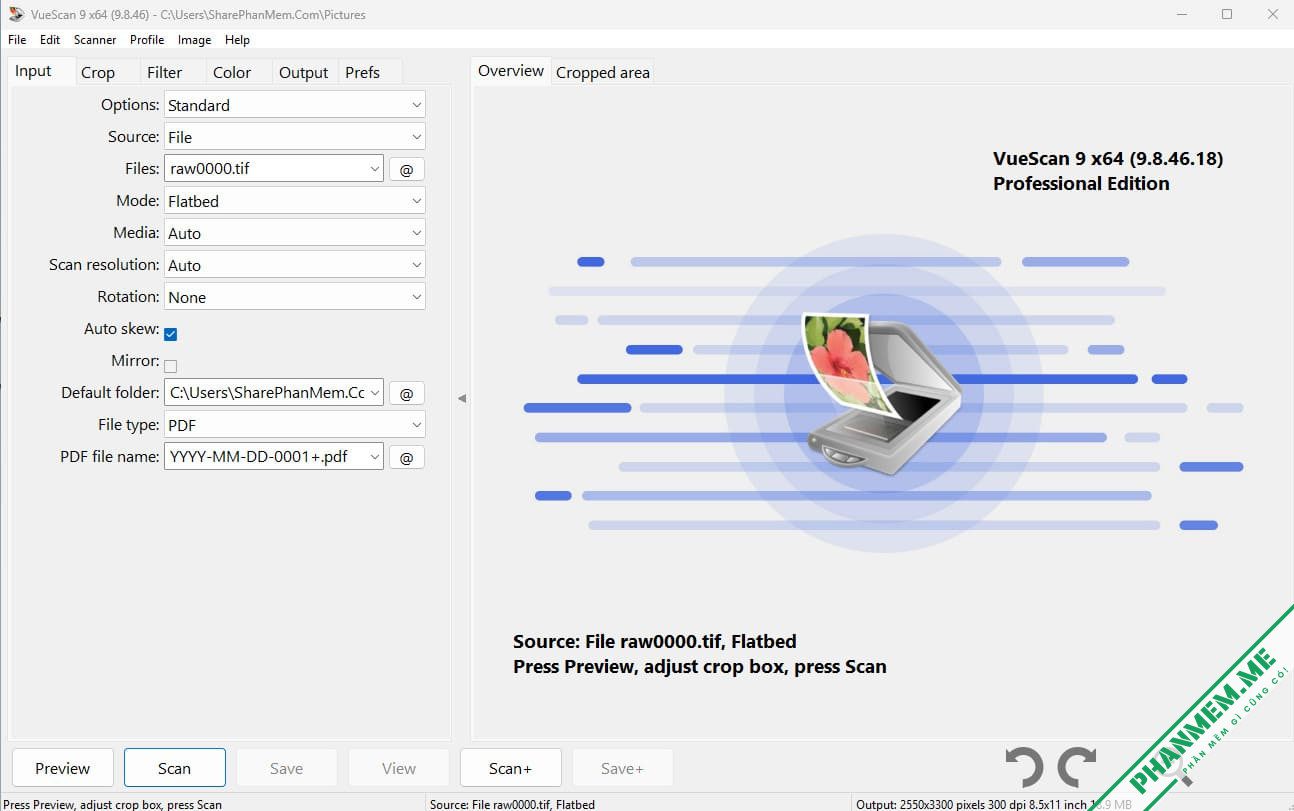Image resolution: width=1294 pixels, height=811 pixels.
Task: Click the Scan+ button
Action: click(x=510, y=768)
